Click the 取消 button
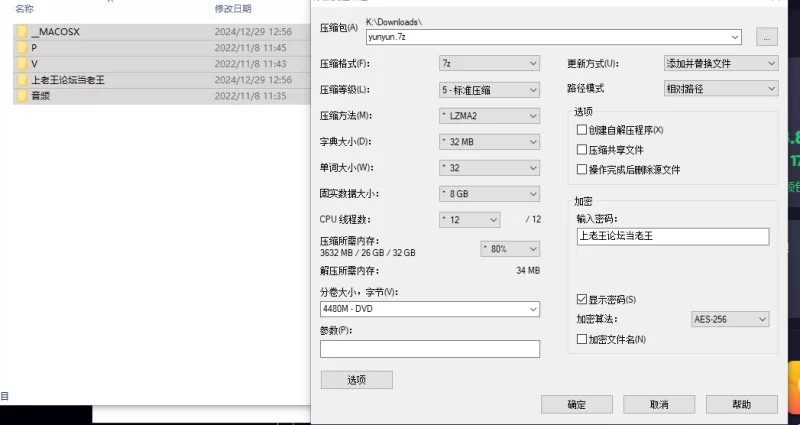800x425 pixels. pyautogui.click(x=659, y=405)
